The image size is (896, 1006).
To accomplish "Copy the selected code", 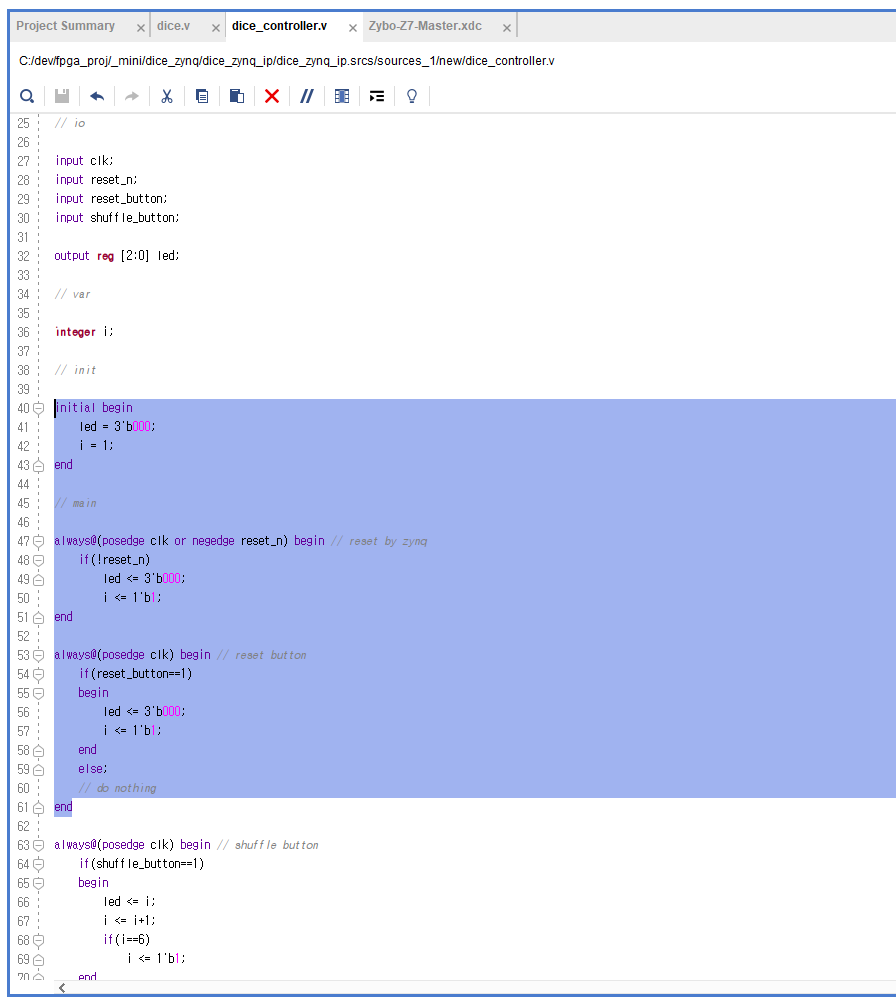I will pos(202,96).
